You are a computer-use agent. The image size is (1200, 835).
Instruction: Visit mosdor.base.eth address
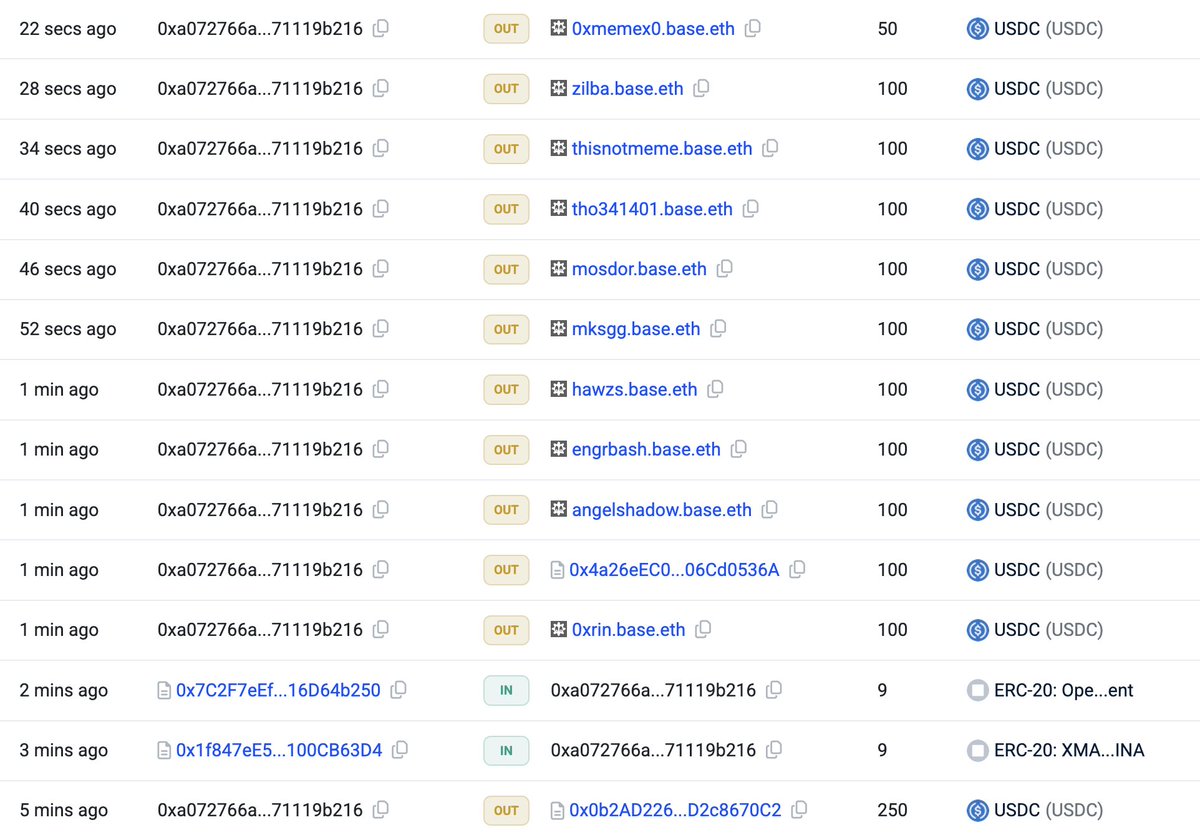click(x=639, y=269)
